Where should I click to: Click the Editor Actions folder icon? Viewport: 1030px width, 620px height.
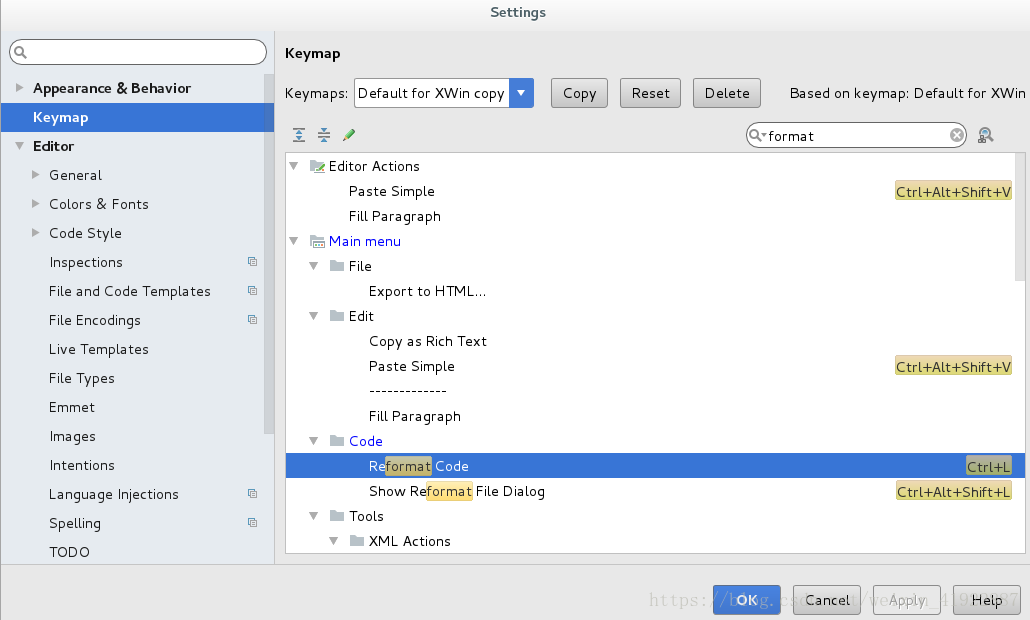[x=317, y=166]
